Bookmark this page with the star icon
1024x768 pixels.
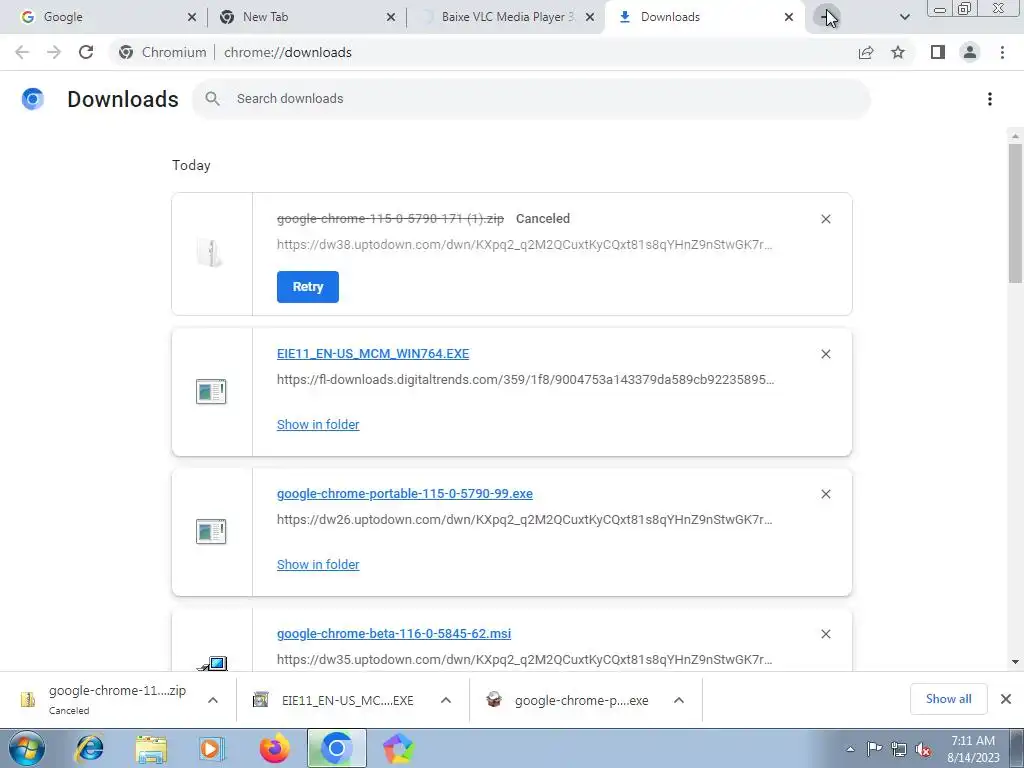point(898,52)
